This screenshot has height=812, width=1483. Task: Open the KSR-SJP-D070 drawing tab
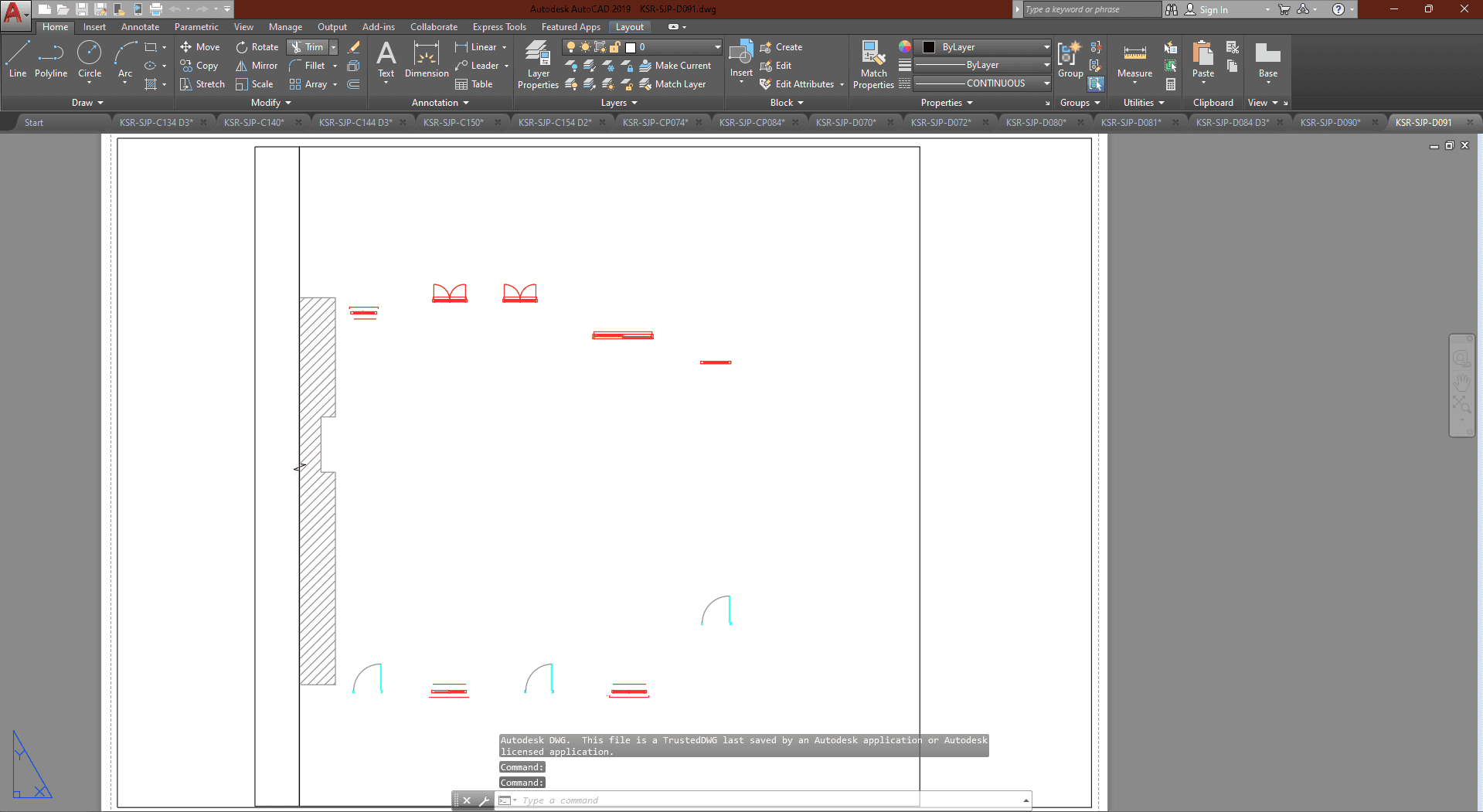[846, 122]
